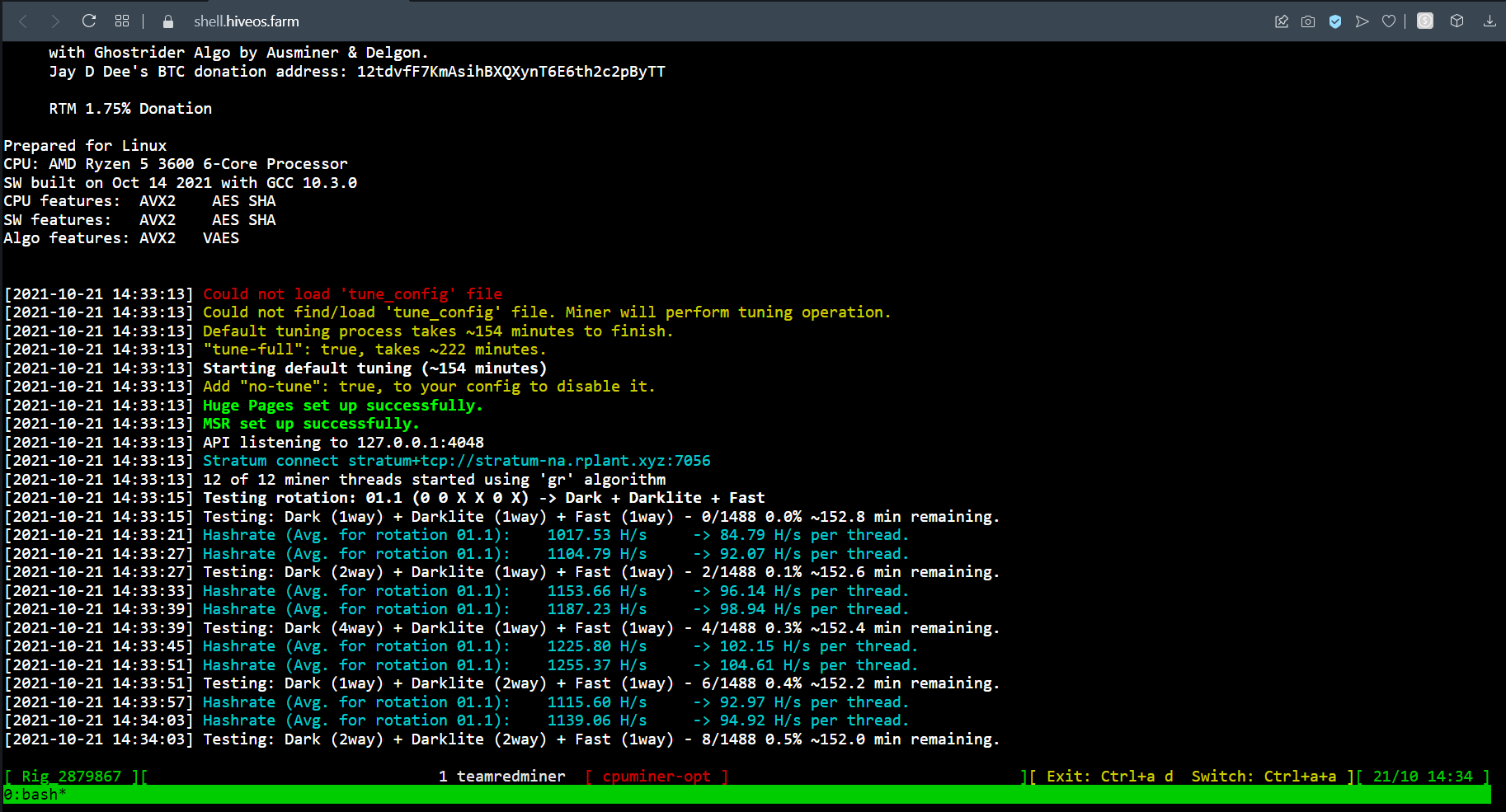Click the red cpuminer-opt label
Image resolution: width=1506 pixels, height=812 pixels.
tap(657, 776)
